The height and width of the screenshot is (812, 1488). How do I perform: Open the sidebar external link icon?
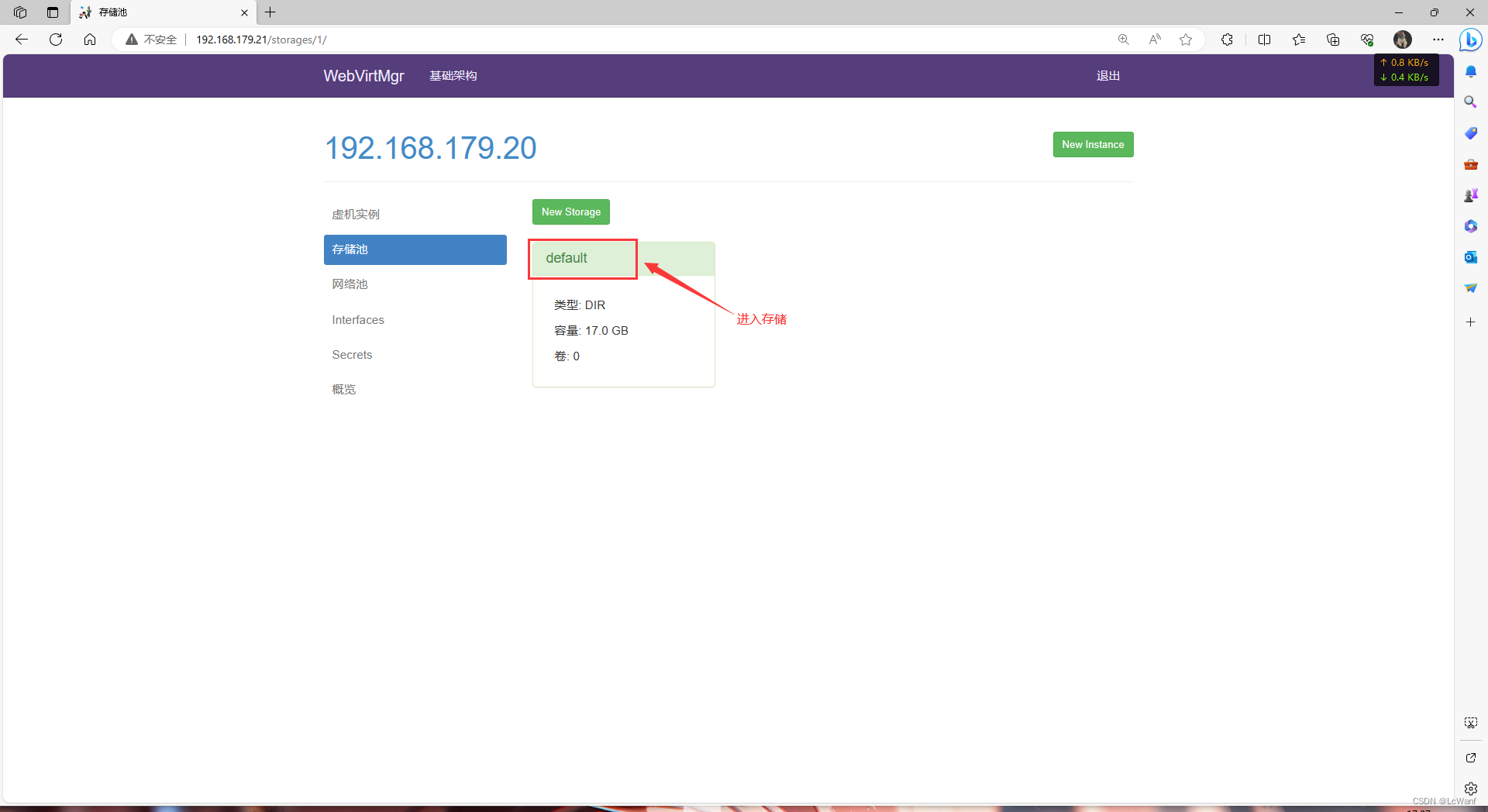[1470, 758]
